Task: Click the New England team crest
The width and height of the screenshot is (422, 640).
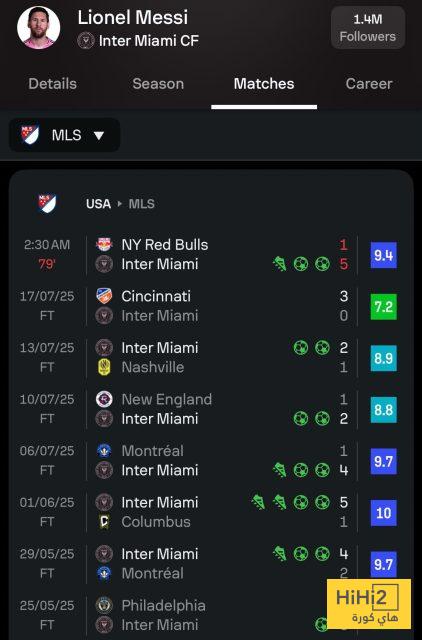Action: (x=104, y=399)
